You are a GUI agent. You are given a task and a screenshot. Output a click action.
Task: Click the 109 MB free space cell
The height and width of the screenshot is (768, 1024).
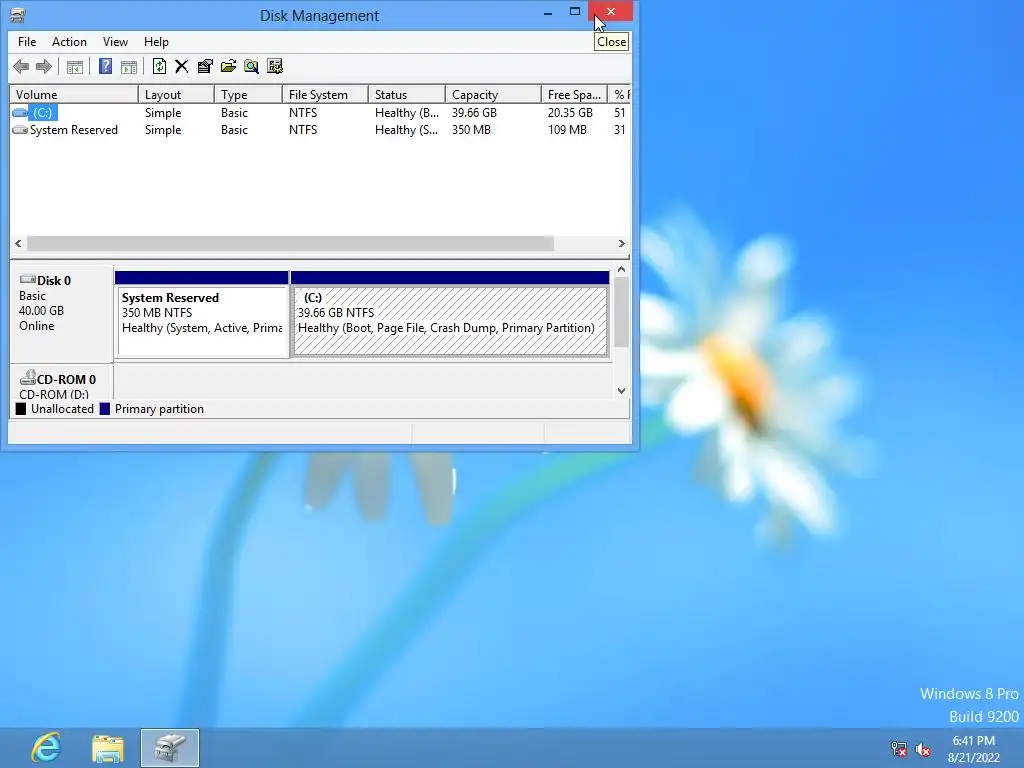[x=567, y=130]
